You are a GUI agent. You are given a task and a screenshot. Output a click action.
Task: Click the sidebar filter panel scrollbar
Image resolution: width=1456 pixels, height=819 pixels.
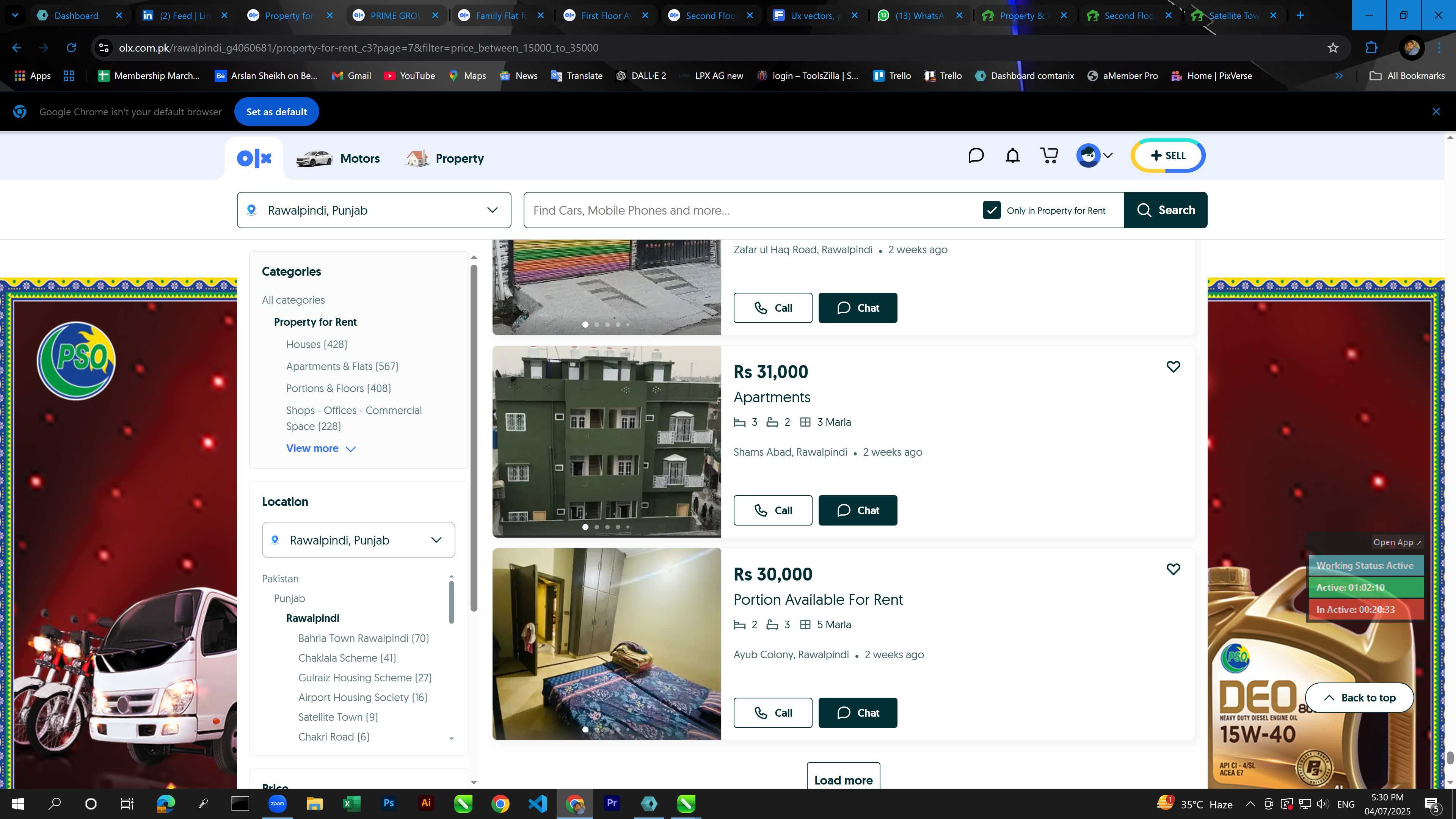click(474, 438)
